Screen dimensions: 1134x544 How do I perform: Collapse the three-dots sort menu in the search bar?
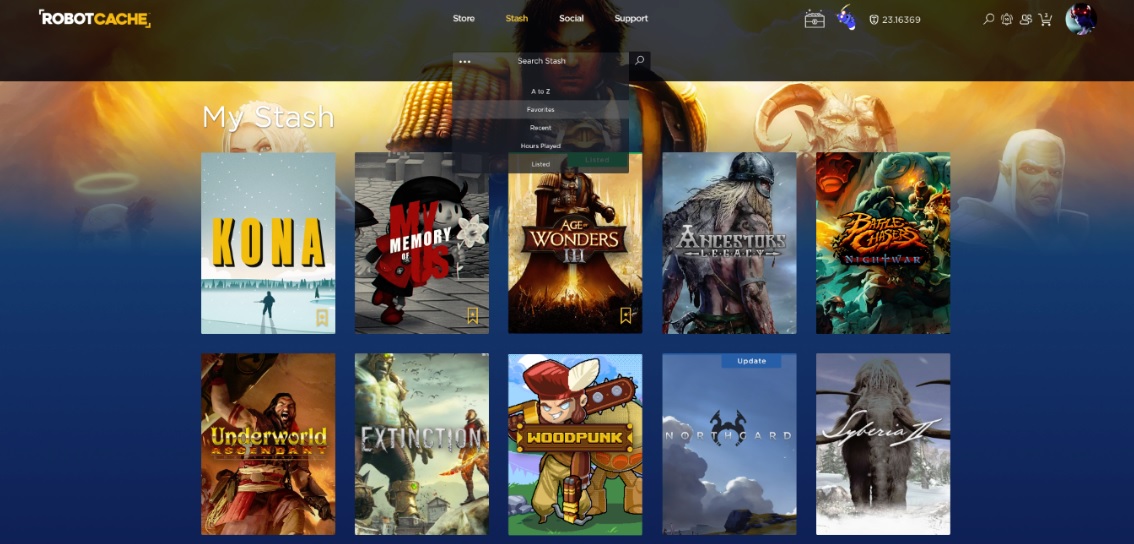pos(465,61)
